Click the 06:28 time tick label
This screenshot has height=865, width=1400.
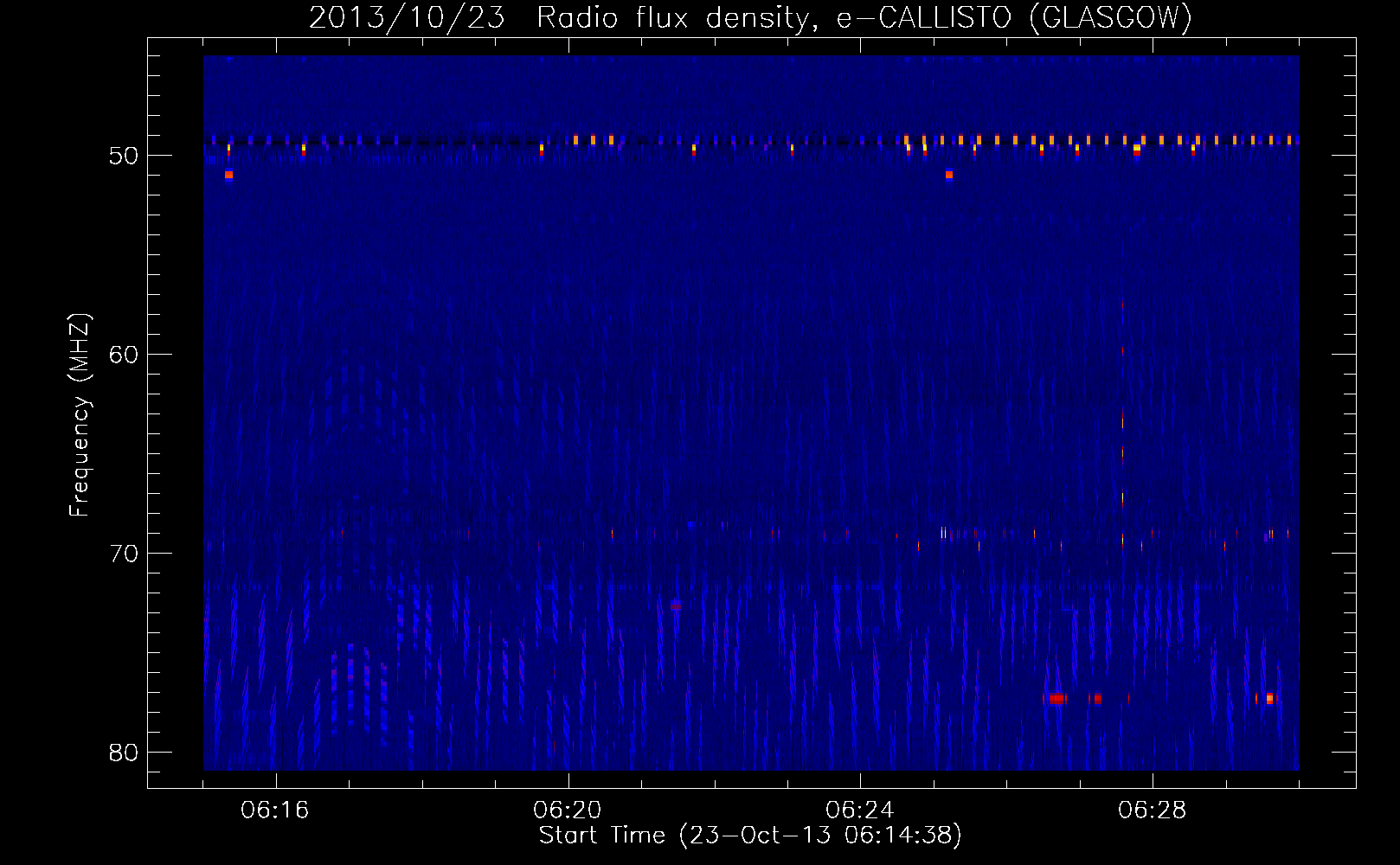click(1153, 811)
